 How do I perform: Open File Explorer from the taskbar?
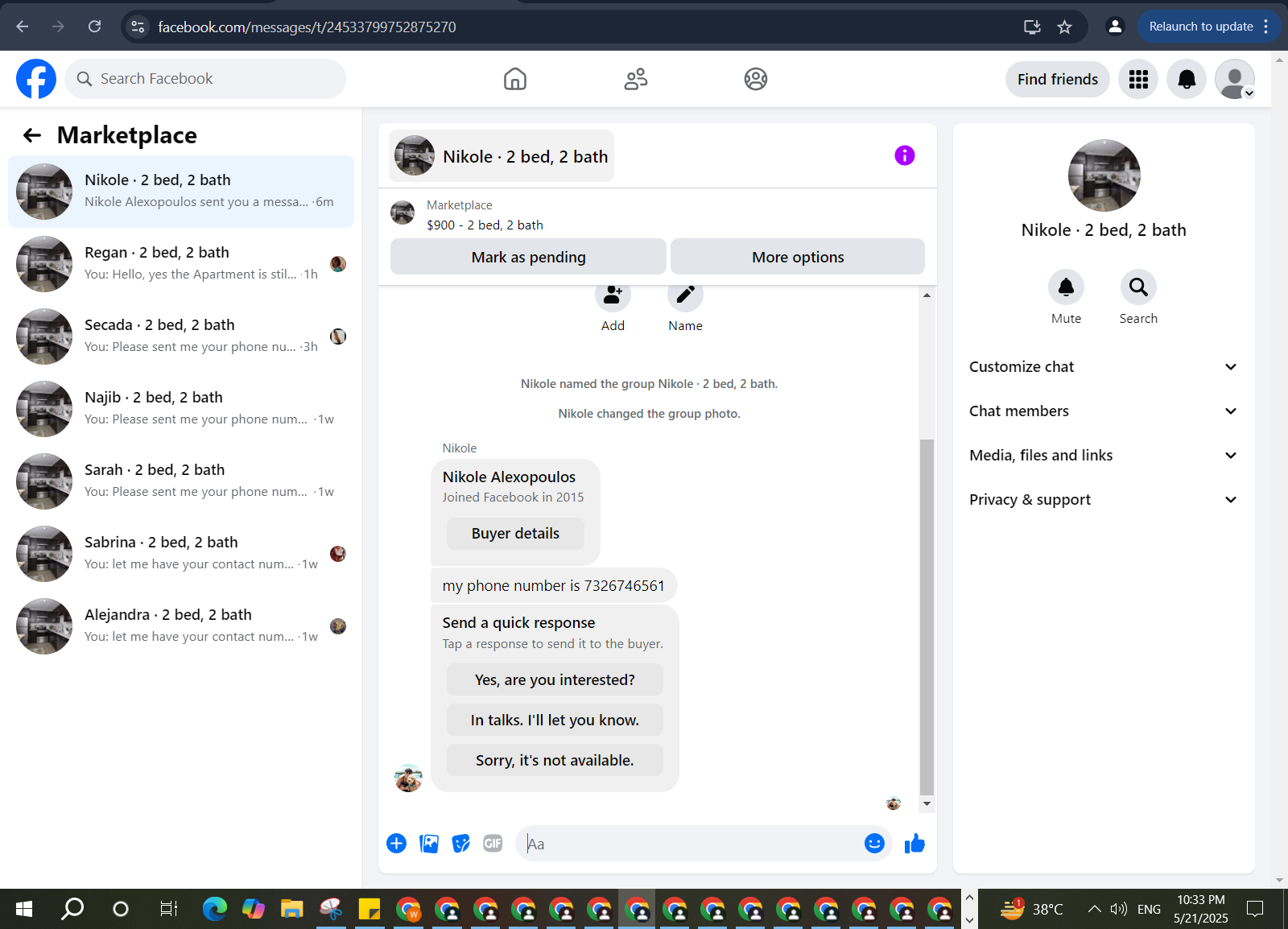tap(291, 909)
